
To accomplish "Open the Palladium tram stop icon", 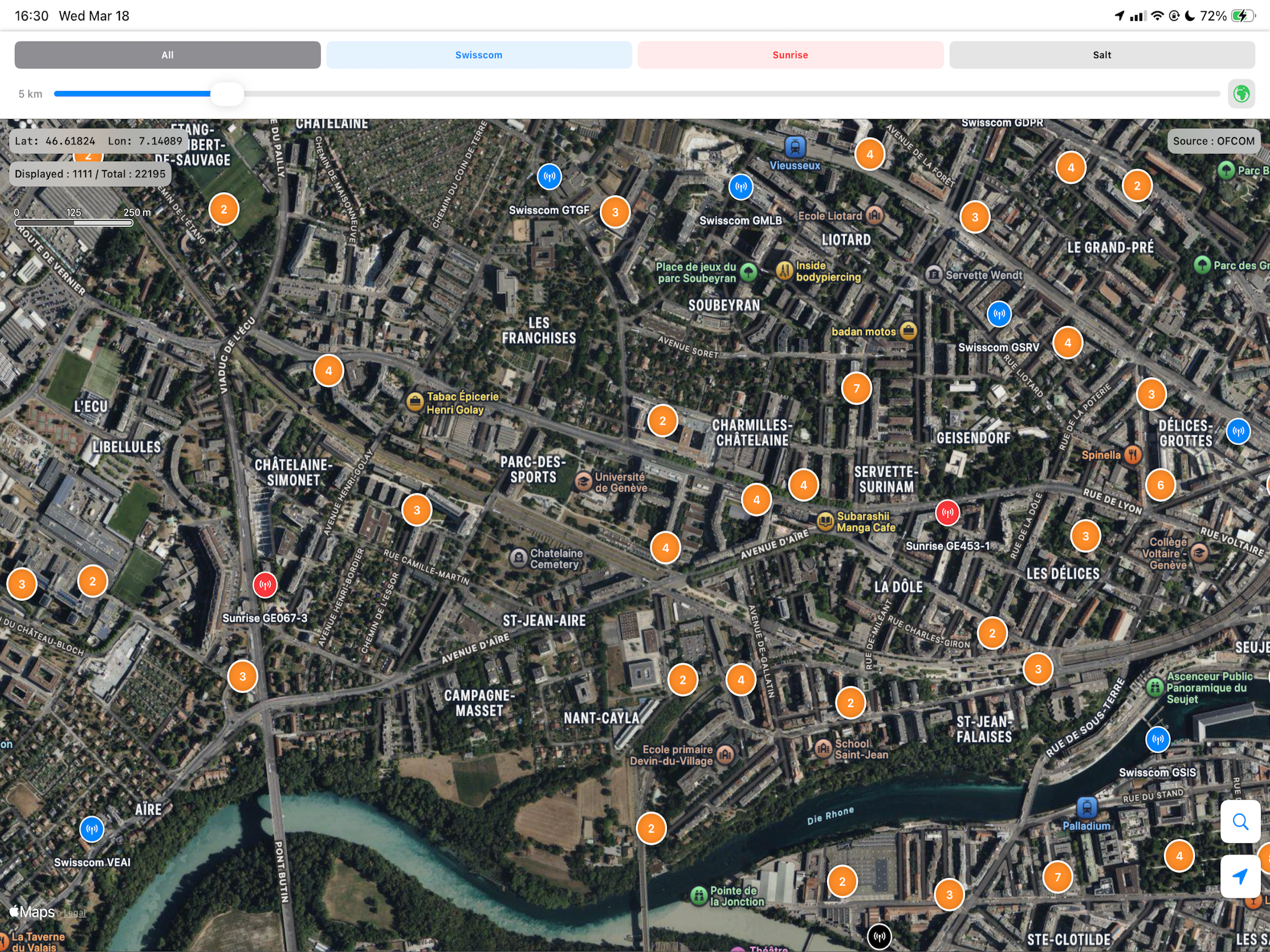I will click(x=1086, y=808).
